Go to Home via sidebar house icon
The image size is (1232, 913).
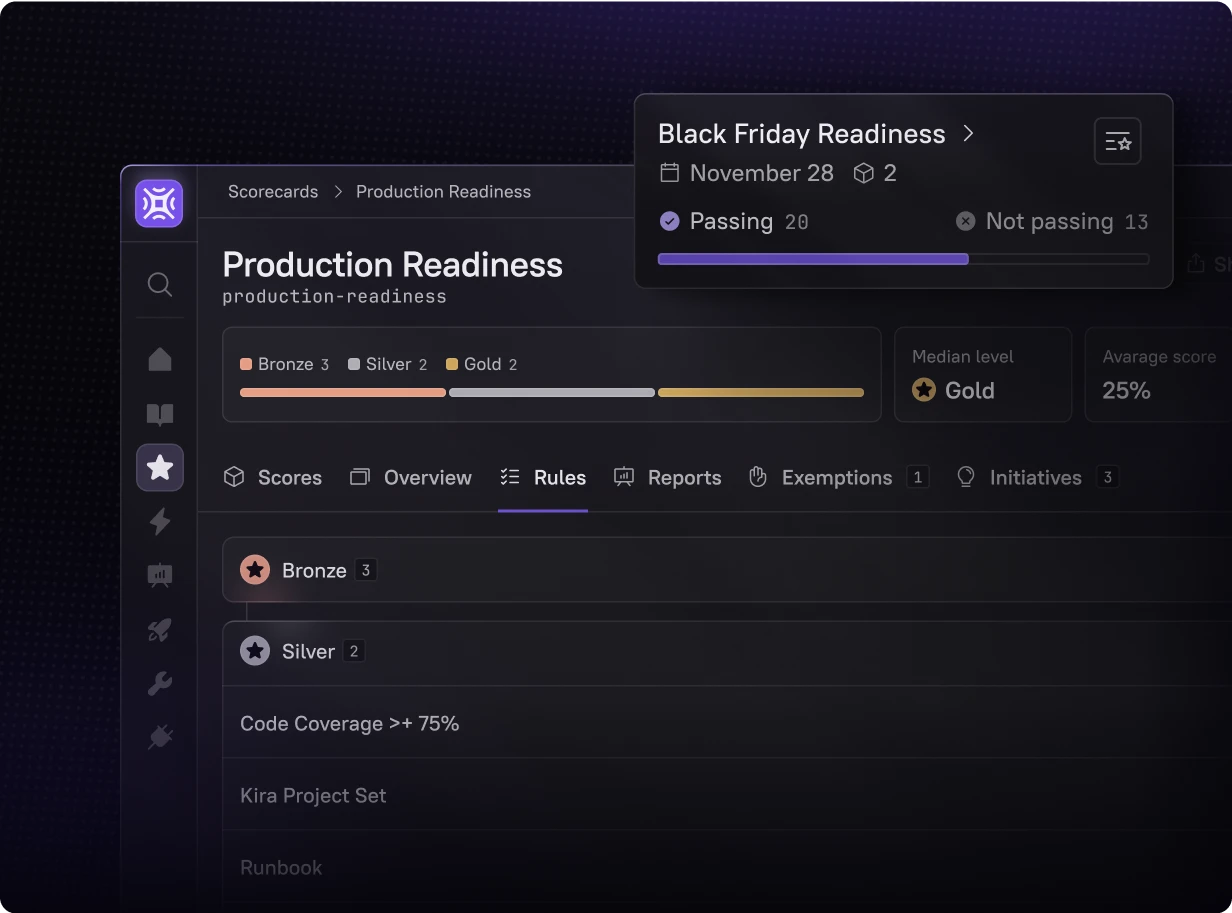pyautogui.click(x=160, y=359)
